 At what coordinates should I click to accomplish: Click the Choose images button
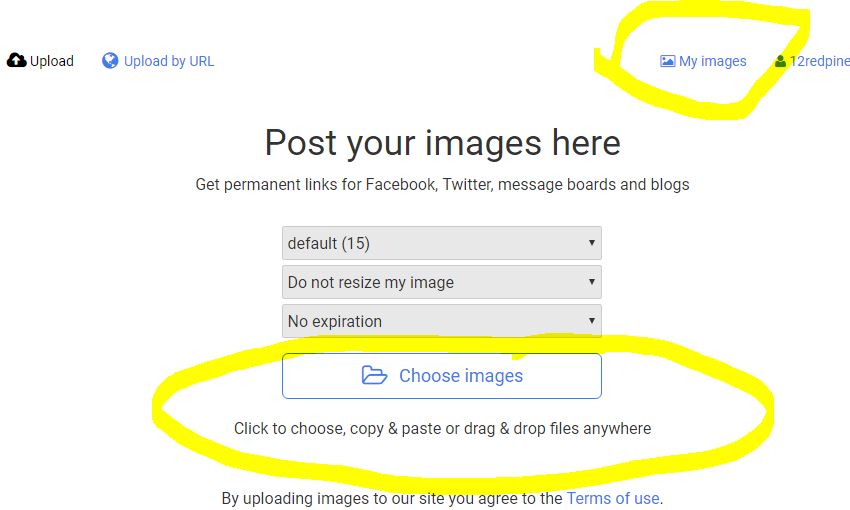[x=442, y=376]
